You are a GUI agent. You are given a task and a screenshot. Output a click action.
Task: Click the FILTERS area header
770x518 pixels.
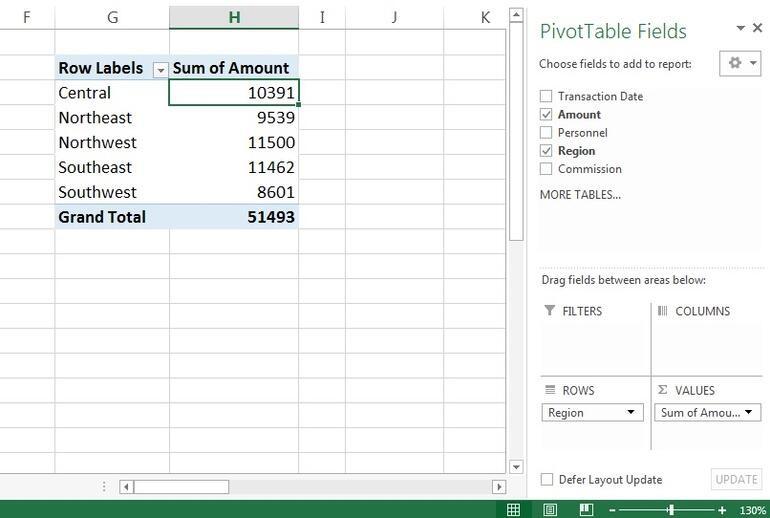pos(574,311)
